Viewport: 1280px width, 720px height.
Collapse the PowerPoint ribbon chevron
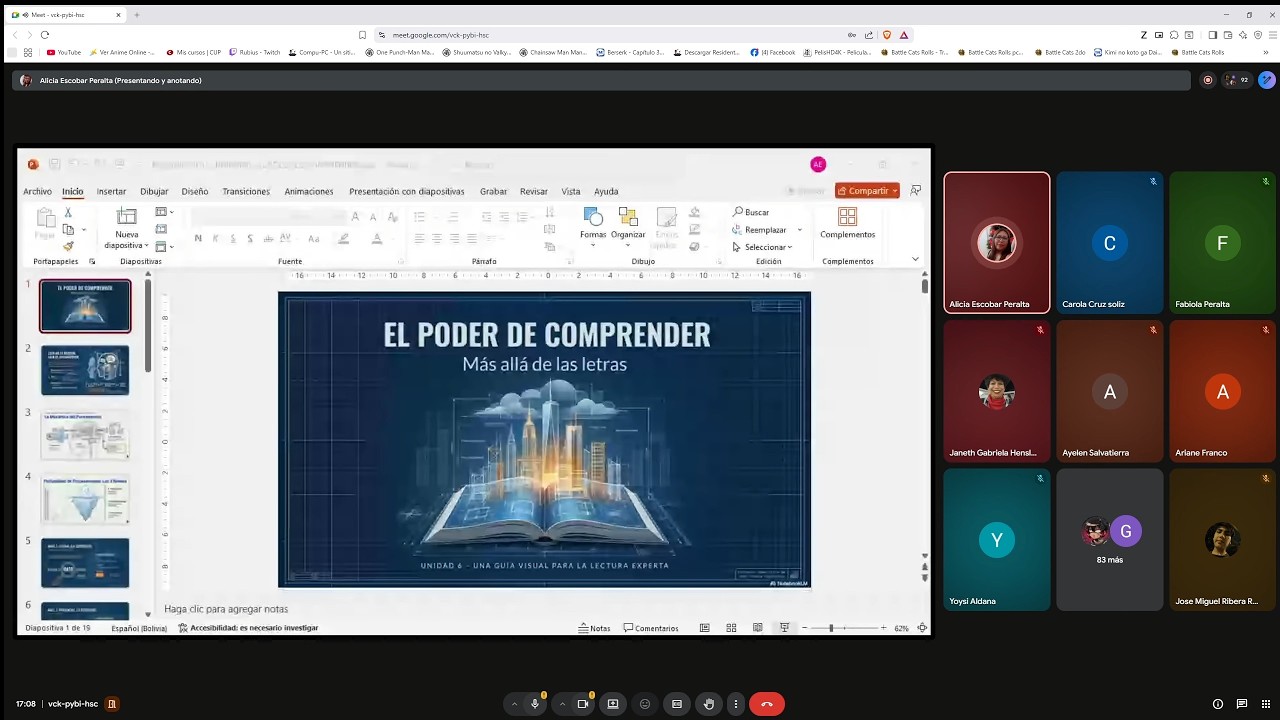(915, 260)
